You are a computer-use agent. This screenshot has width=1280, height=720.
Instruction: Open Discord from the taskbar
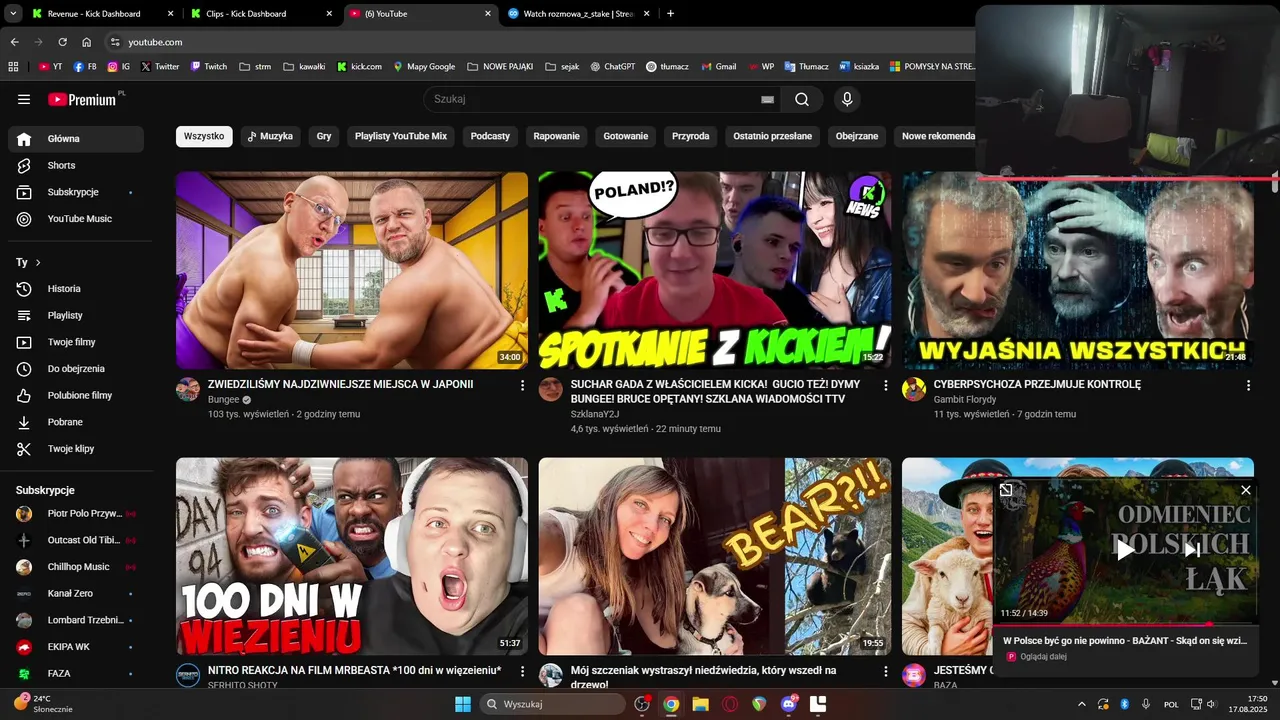789,705
